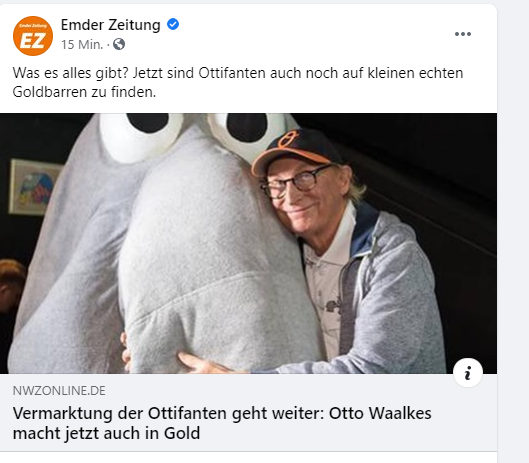Image resolution: width=529 pixels, height=463 pixels.
Task: Click the globe public-audience icon
Action: click(x=119, y=44)
